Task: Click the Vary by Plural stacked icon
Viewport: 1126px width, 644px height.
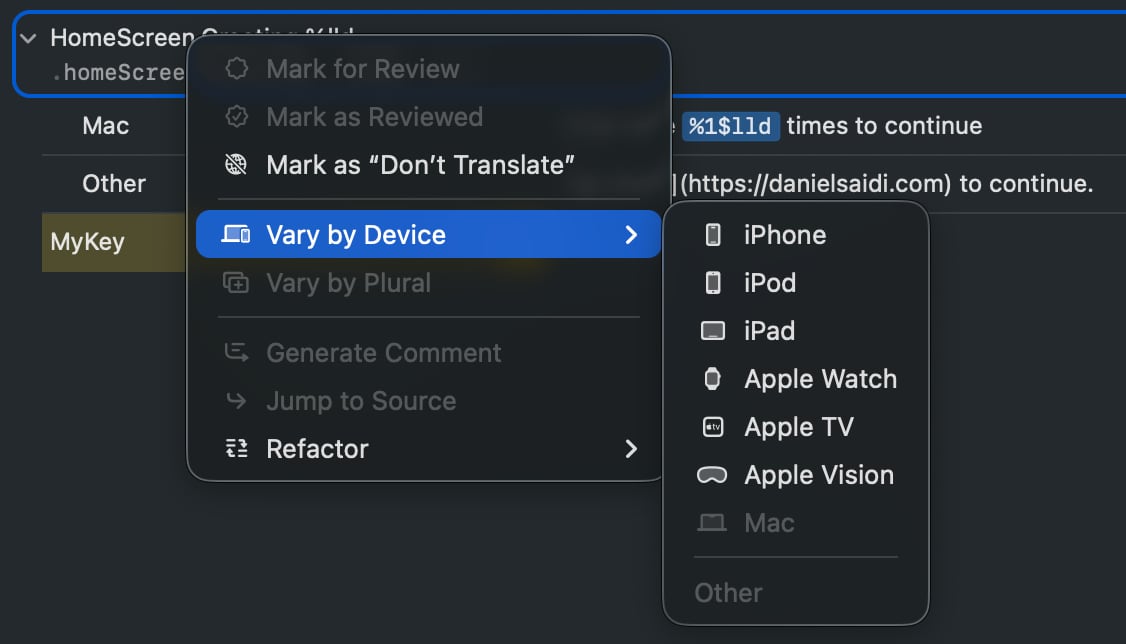Action: (236, 283)
